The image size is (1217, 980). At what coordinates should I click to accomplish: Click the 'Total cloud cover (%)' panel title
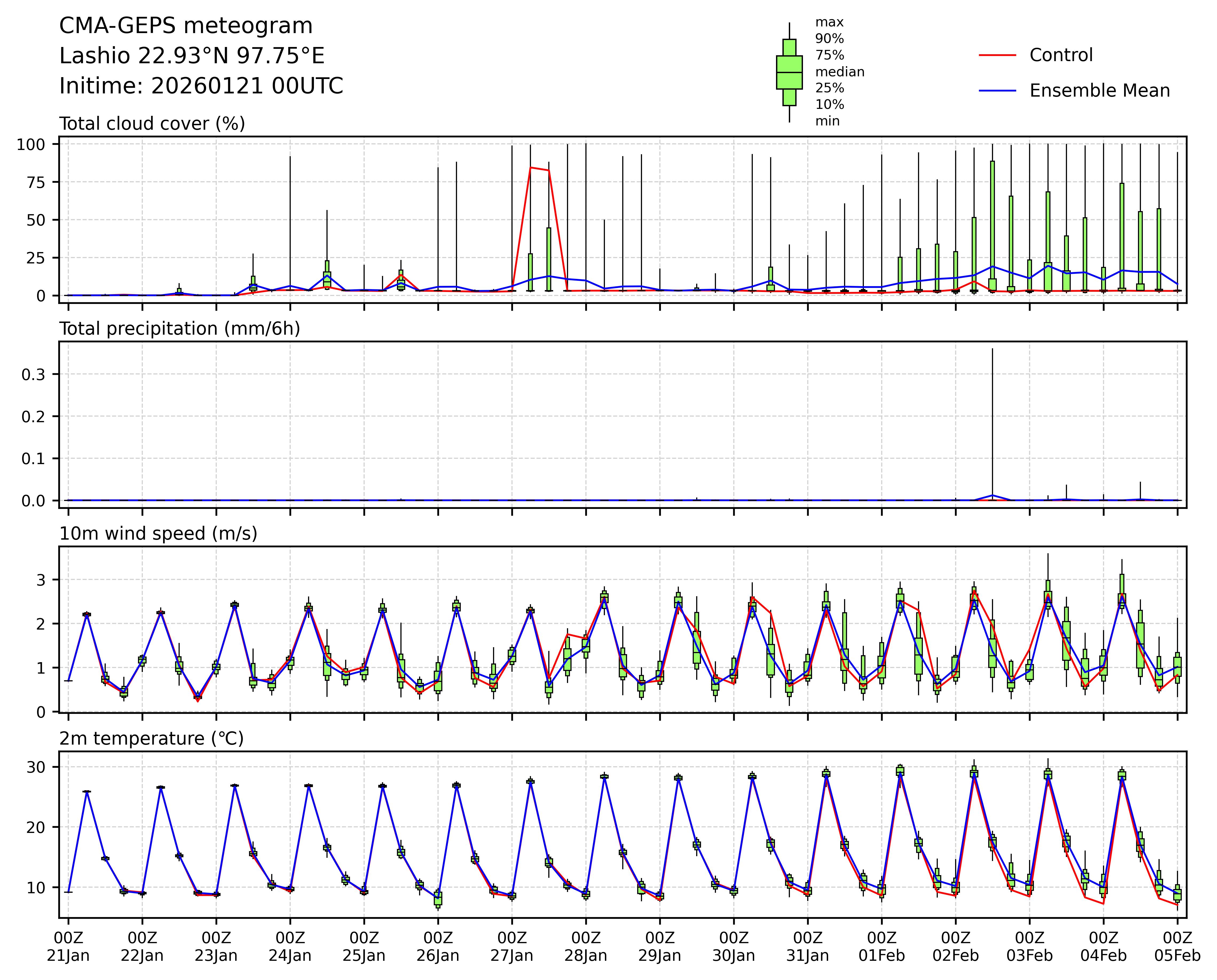coord(152,124)
